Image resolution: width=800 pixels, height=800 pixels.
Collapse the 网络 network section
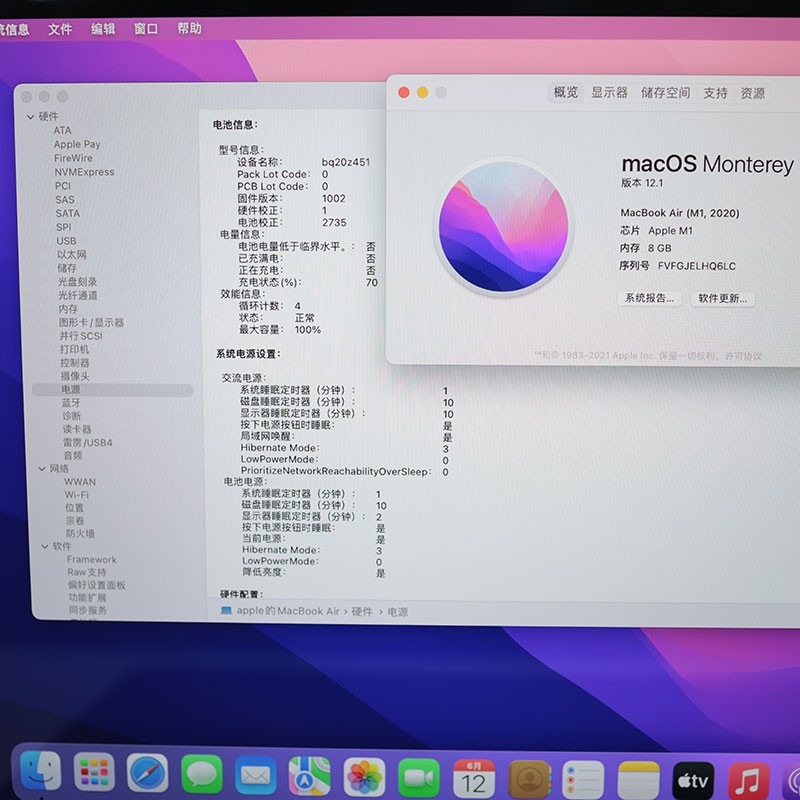[x=40, y=467]
